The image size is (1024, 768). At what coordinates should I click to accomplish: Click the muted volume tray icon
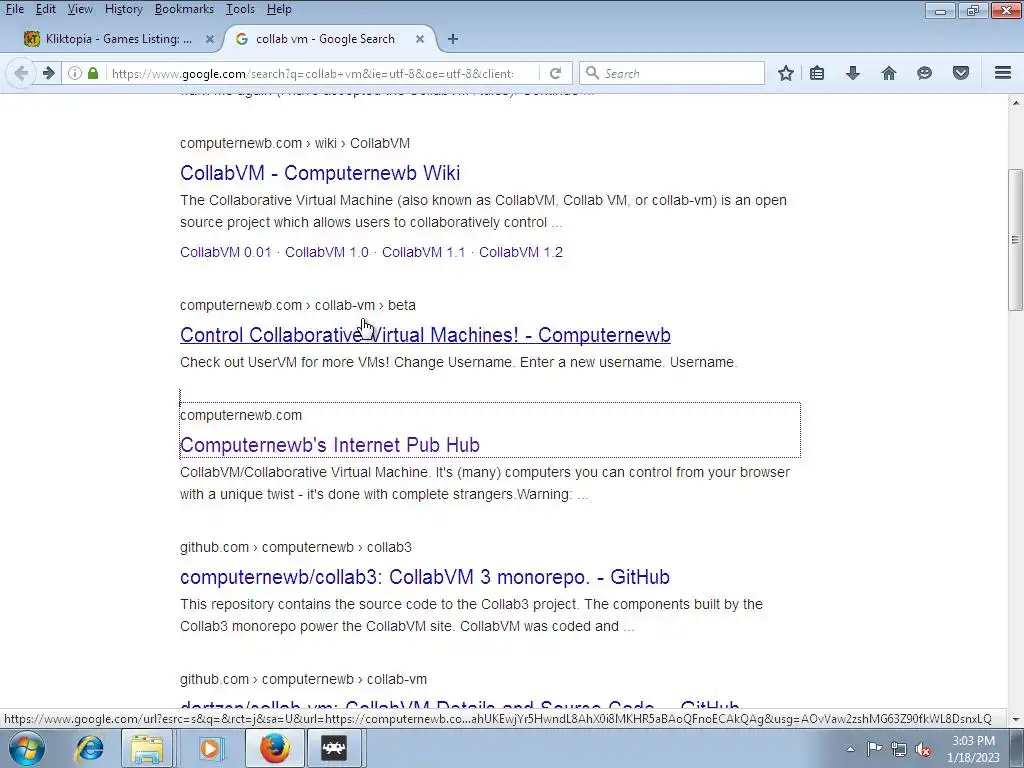click(x=923, y=750)
